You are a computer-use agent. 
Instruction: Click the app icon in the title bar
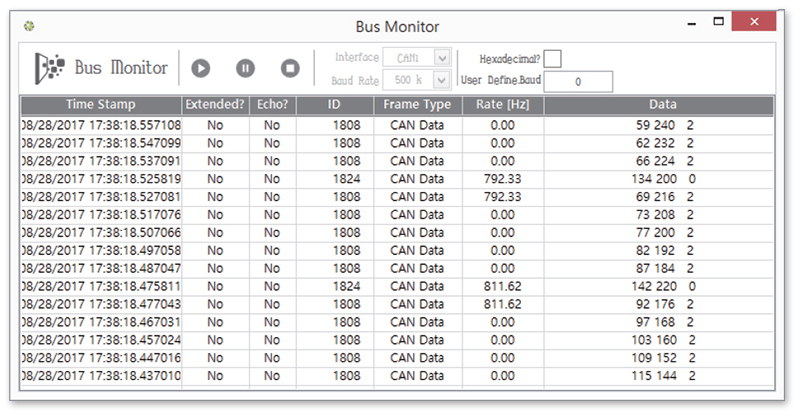click(x=29, y=26)
